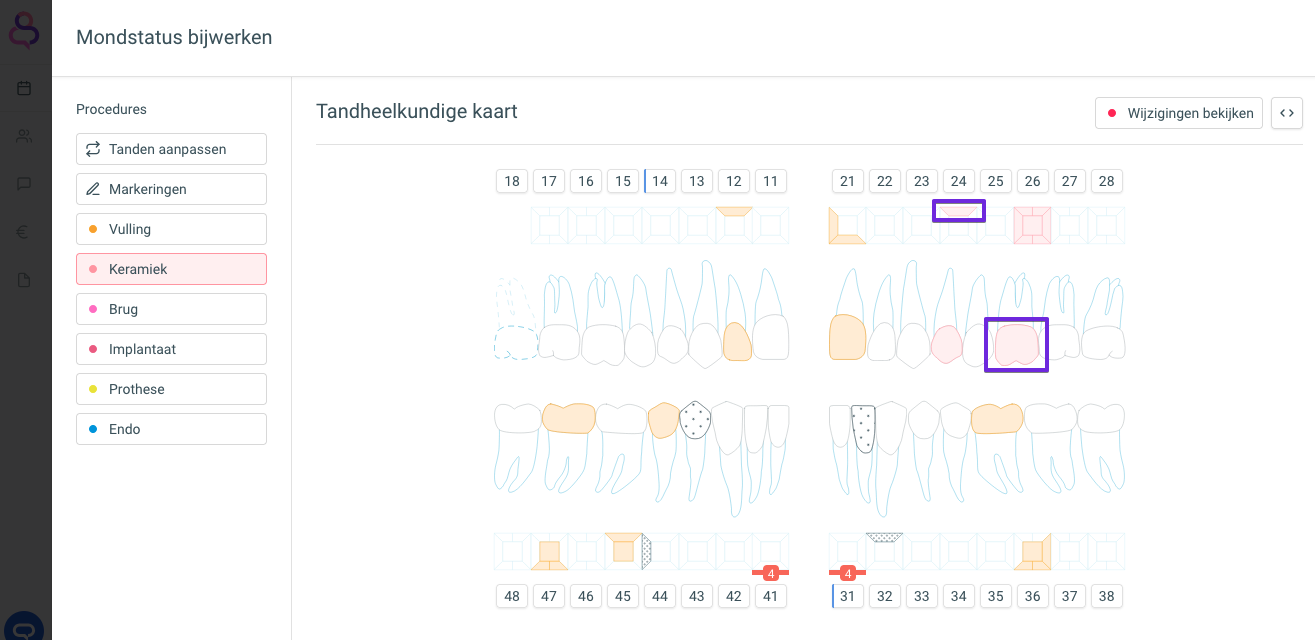Select the Tanden aanpassen procedure
The image size is (1315, 640).
point(171,149)
